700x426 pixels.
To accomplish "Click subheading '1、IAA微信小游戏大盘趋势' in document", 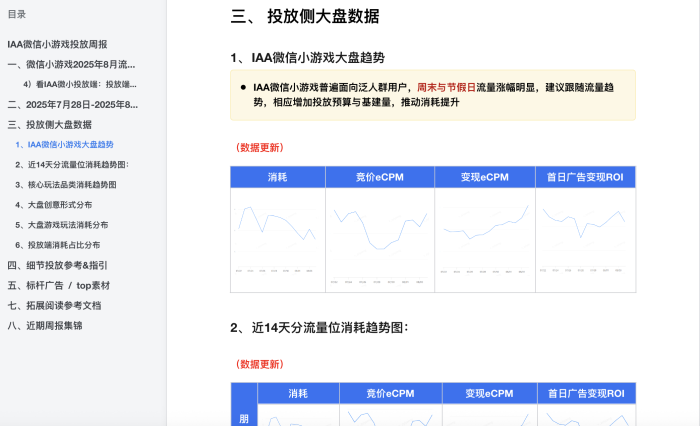I will (308, 58).
